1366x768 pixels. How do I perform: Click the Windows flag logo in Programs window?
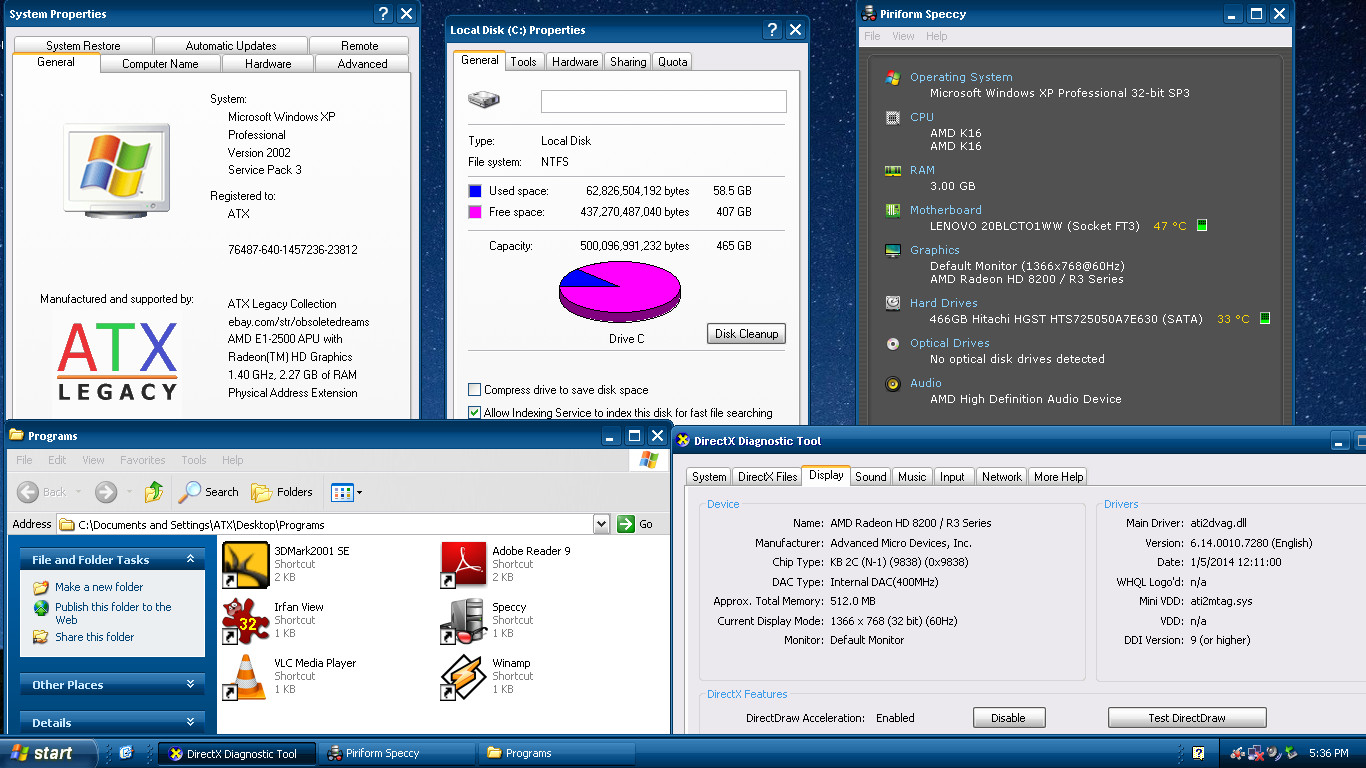point(649,460)
